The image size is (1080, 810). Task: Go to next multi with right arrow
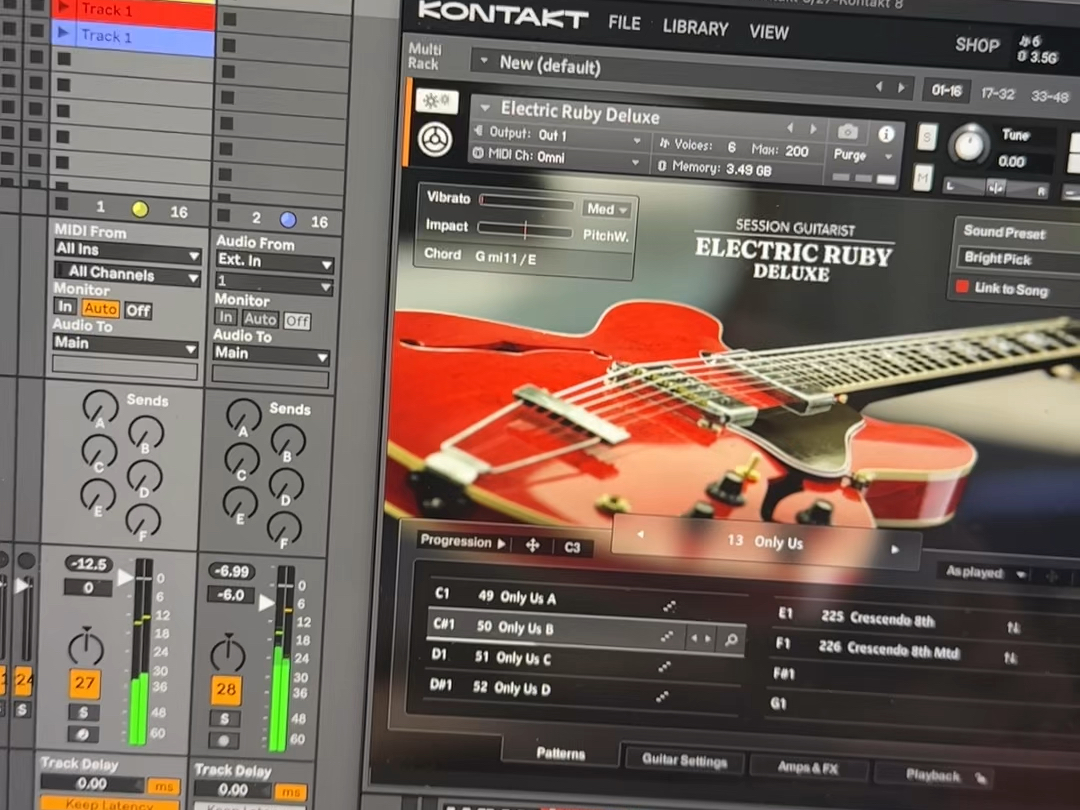tap(901, 88)
